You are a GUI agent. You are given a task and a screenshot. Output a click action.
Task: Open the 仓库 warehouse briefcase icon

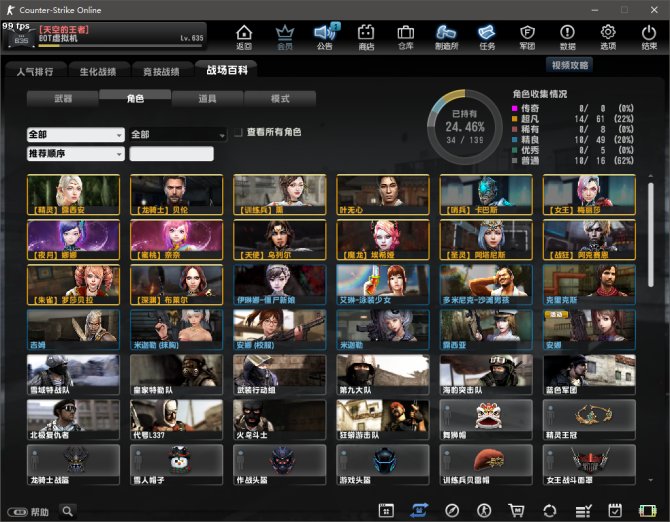[406, 38]
